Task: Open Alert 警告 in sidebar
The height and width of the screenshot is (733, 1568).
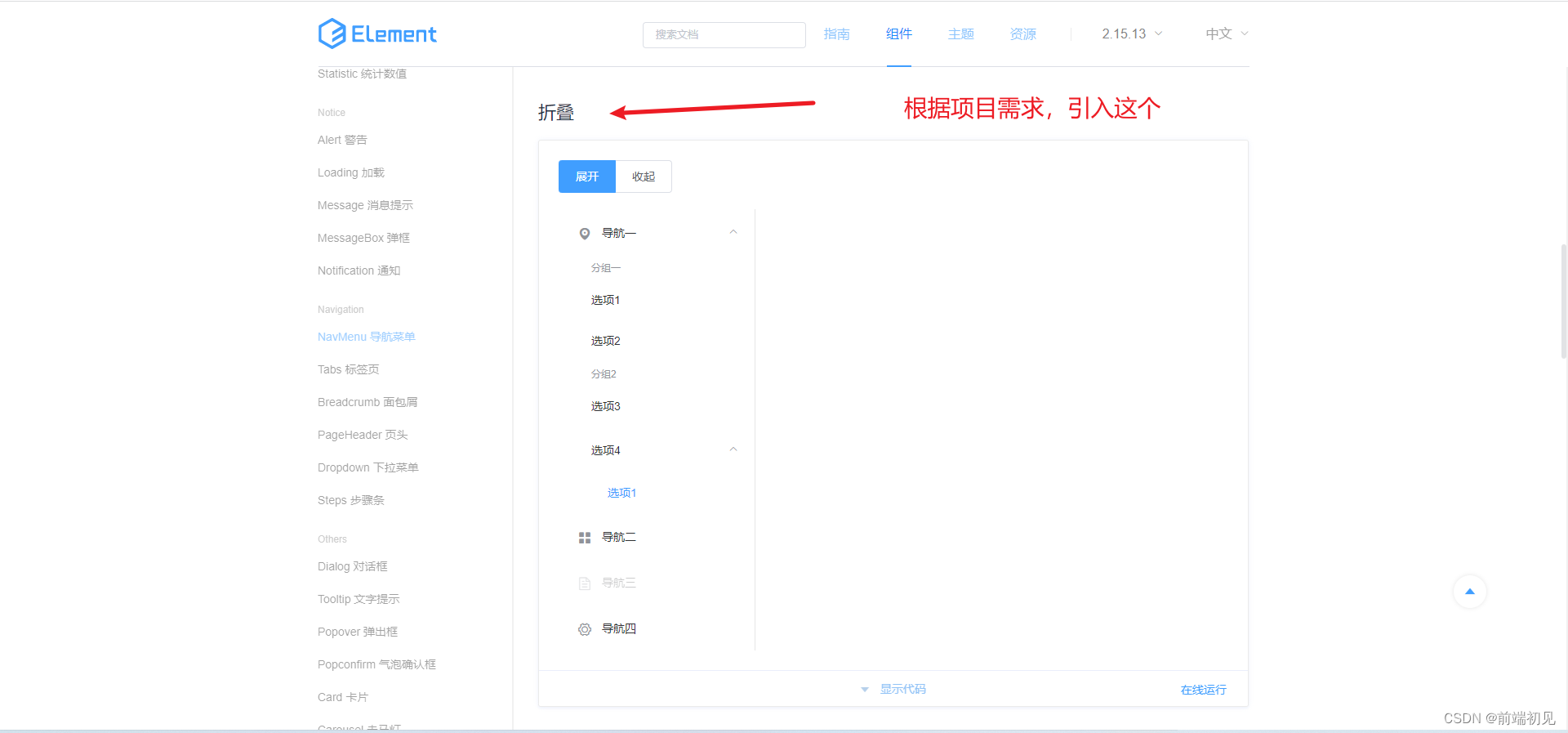Action: 343,140
